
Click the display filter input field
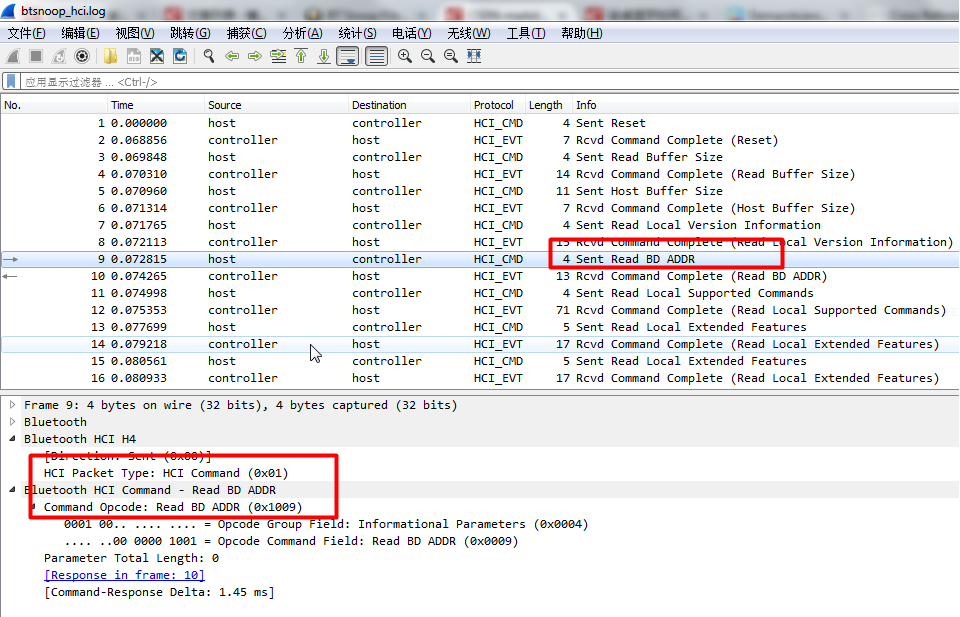[490, 81]
